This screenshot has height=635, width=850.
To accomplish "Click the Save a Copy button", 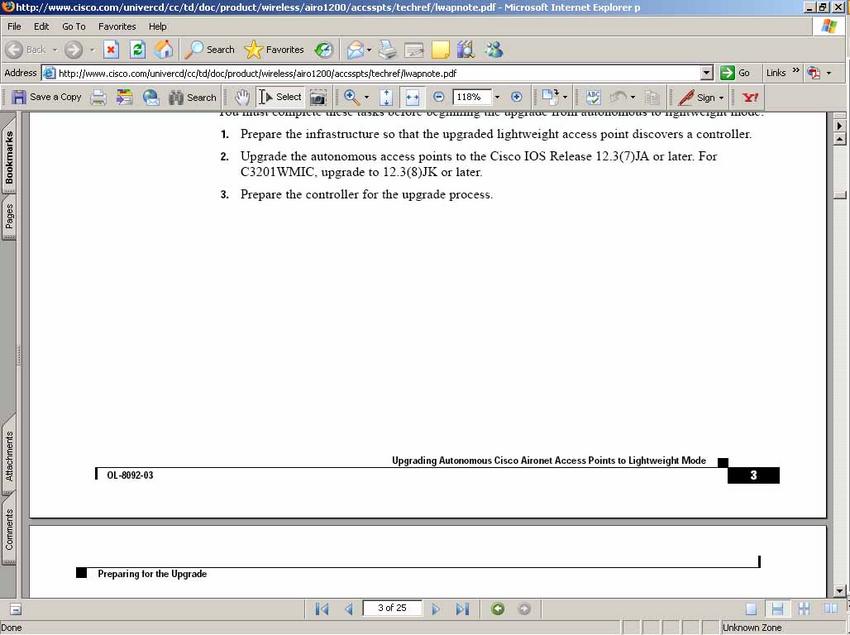I will pos(47,97).
